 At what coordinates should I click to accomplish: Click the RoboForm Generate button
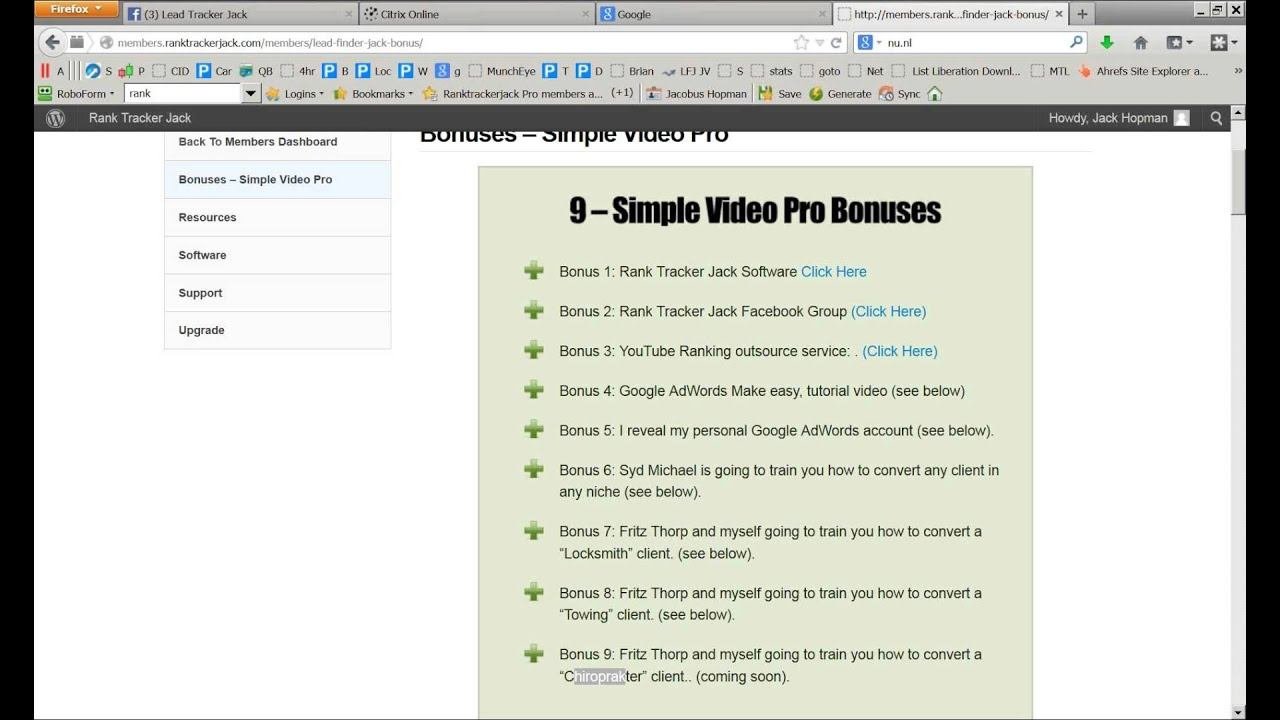pyautogui.click(x=840, y=94)
